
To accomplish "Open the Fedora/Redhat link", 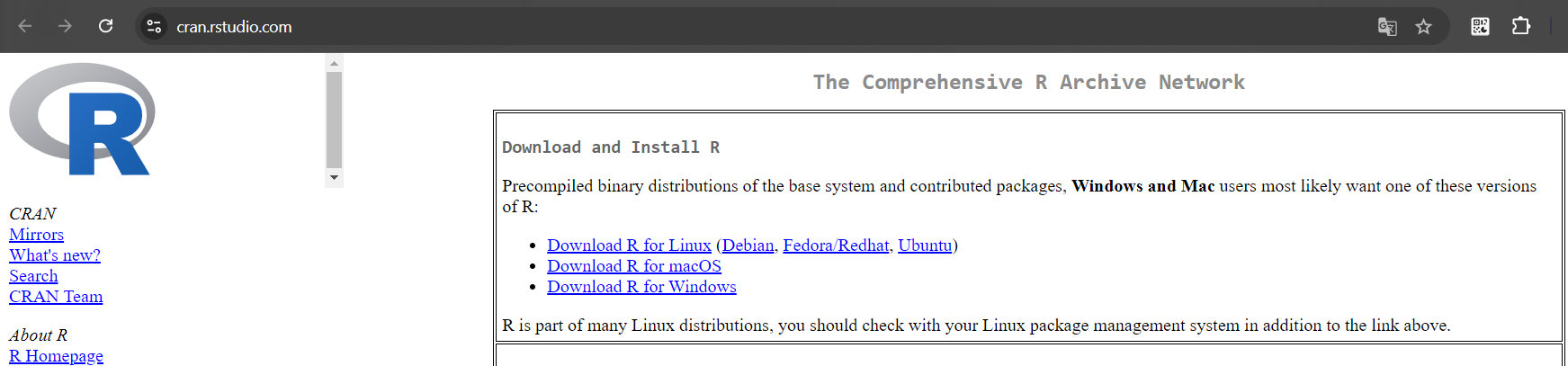I will (x=836, y=245).
